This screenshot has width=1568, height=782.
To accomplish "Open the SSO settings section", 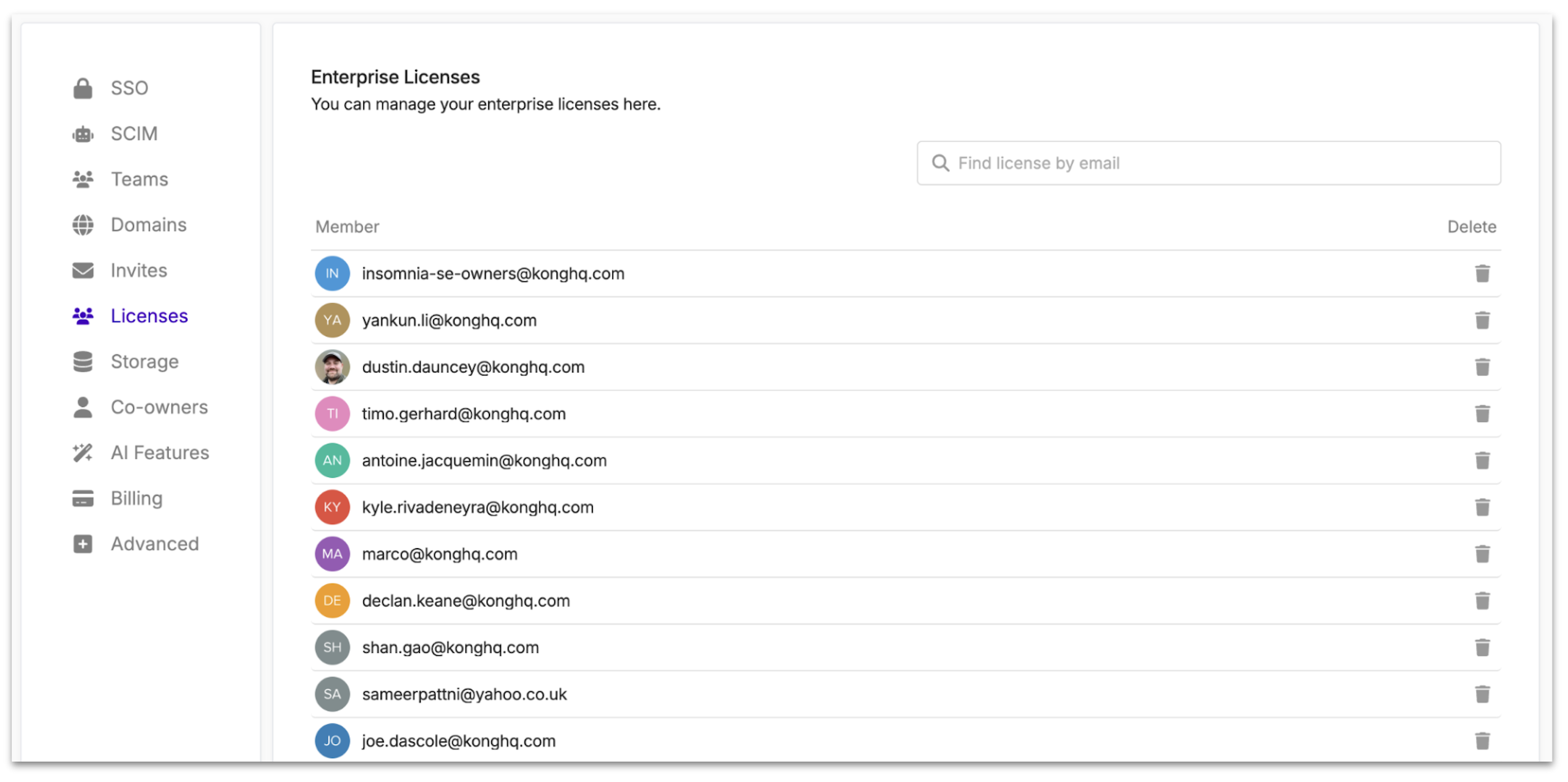I will (129, 88).
